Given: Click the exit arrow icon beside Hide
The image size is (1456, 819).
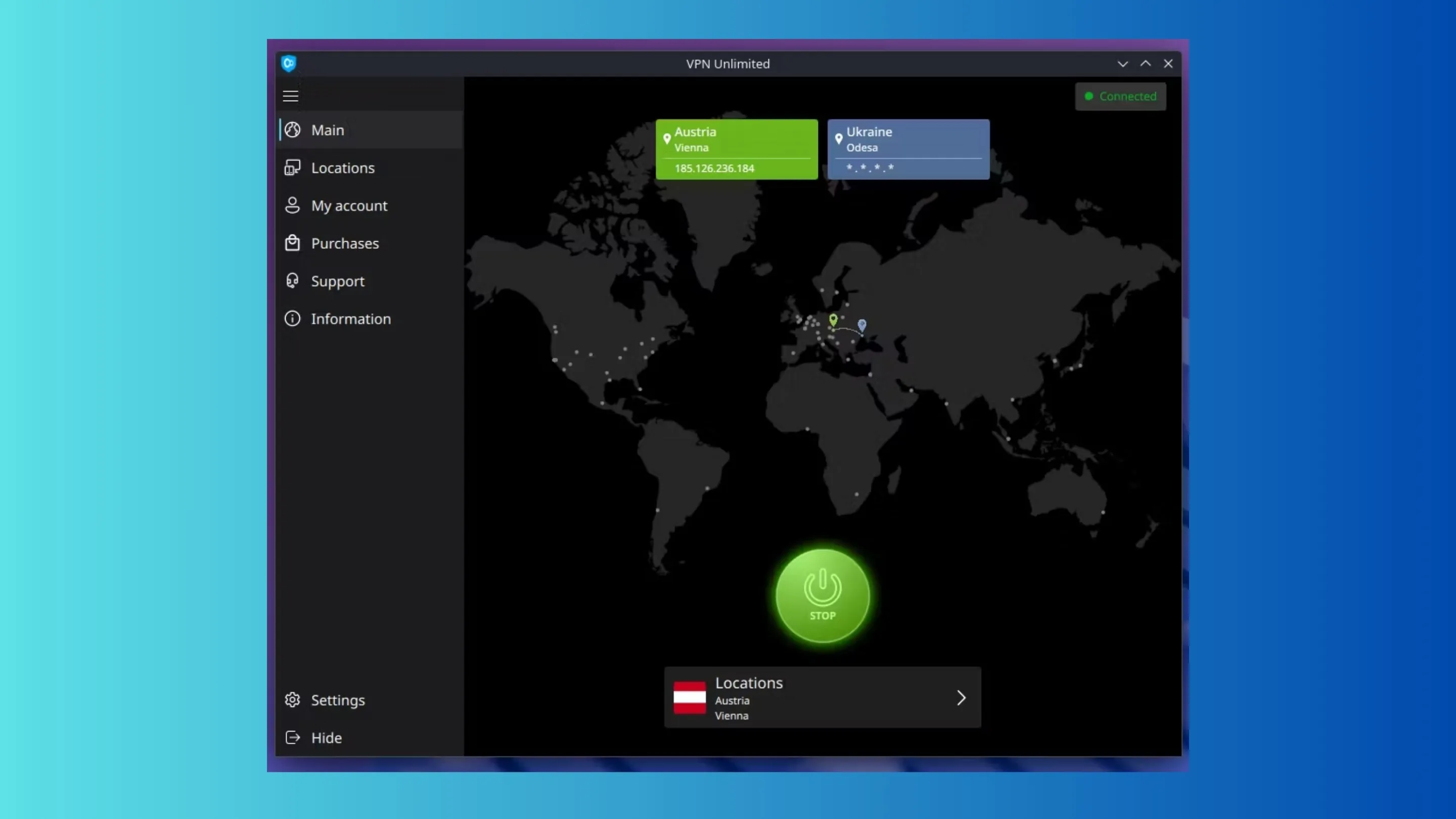Looking at the screenshot, I should (292, 738).
